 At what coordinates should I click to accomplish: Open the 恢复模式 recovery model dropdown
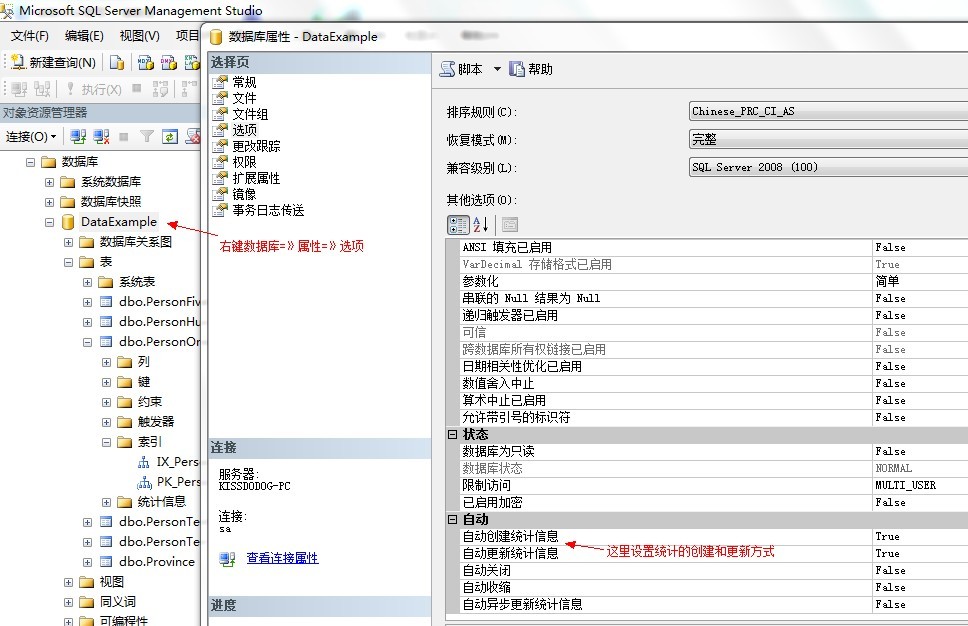point(828,140)
